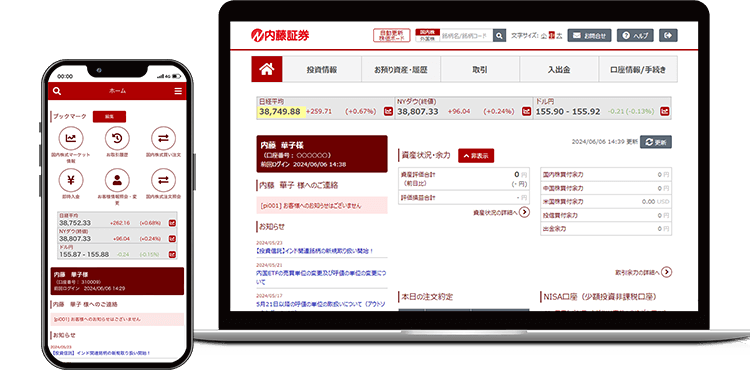The height and width of the screenshot is (370, 750).
Task: Click the お知らせはございません notice on laptop
Action: tap(322, 206)
